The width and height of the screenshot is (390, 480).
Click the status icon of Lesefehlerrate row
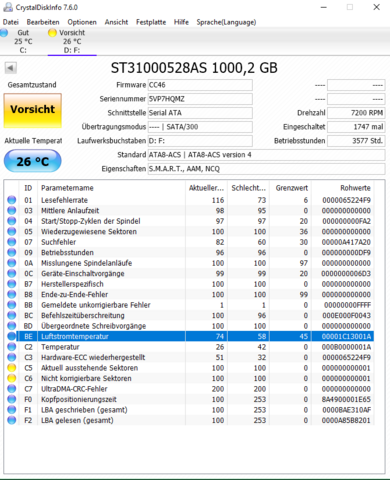point(12,200)
